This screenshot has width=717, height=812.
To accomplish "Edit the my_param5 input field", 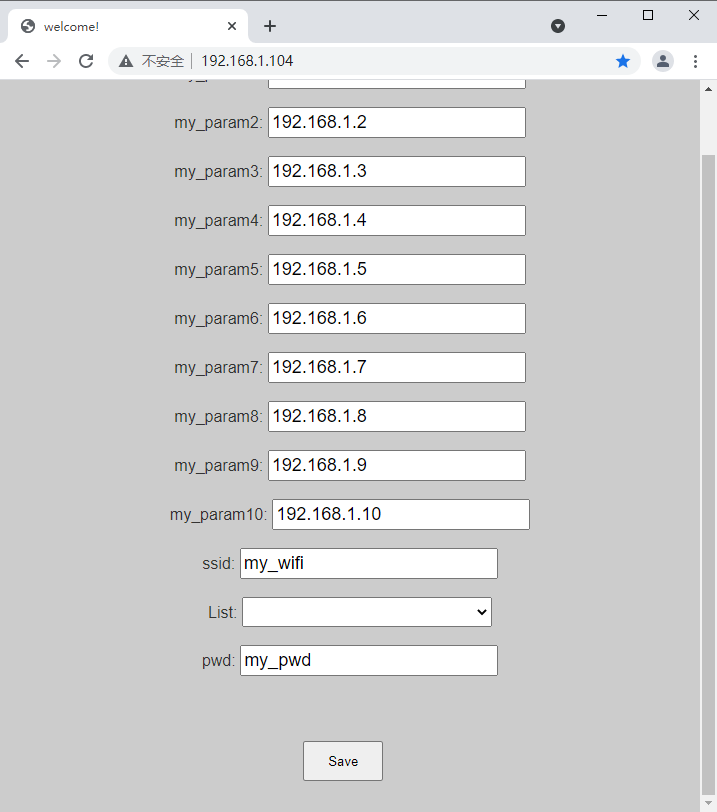I will pos(397,269).
